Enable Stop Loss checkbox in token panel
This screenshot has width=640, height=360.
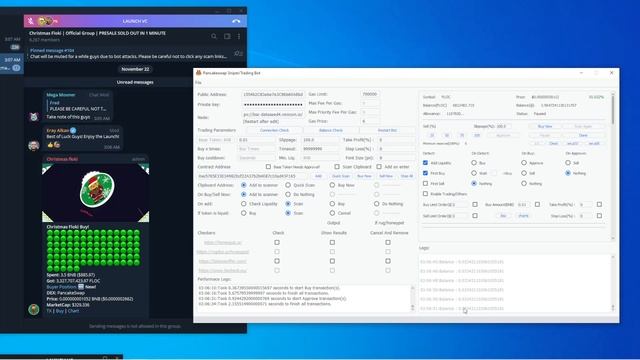599,216
